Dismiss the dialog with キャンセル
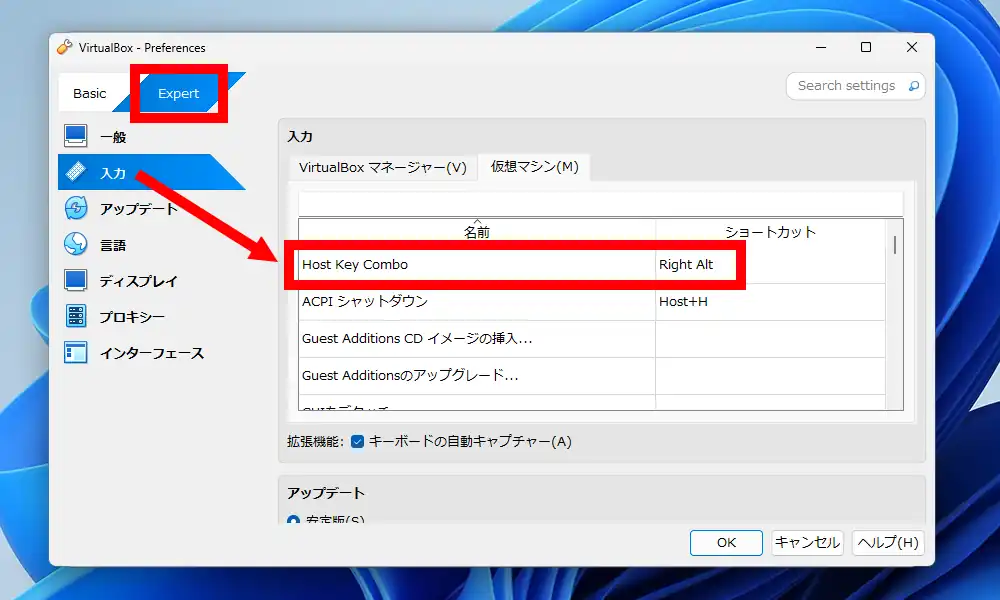1000x600 pixels. pos(806,543)
